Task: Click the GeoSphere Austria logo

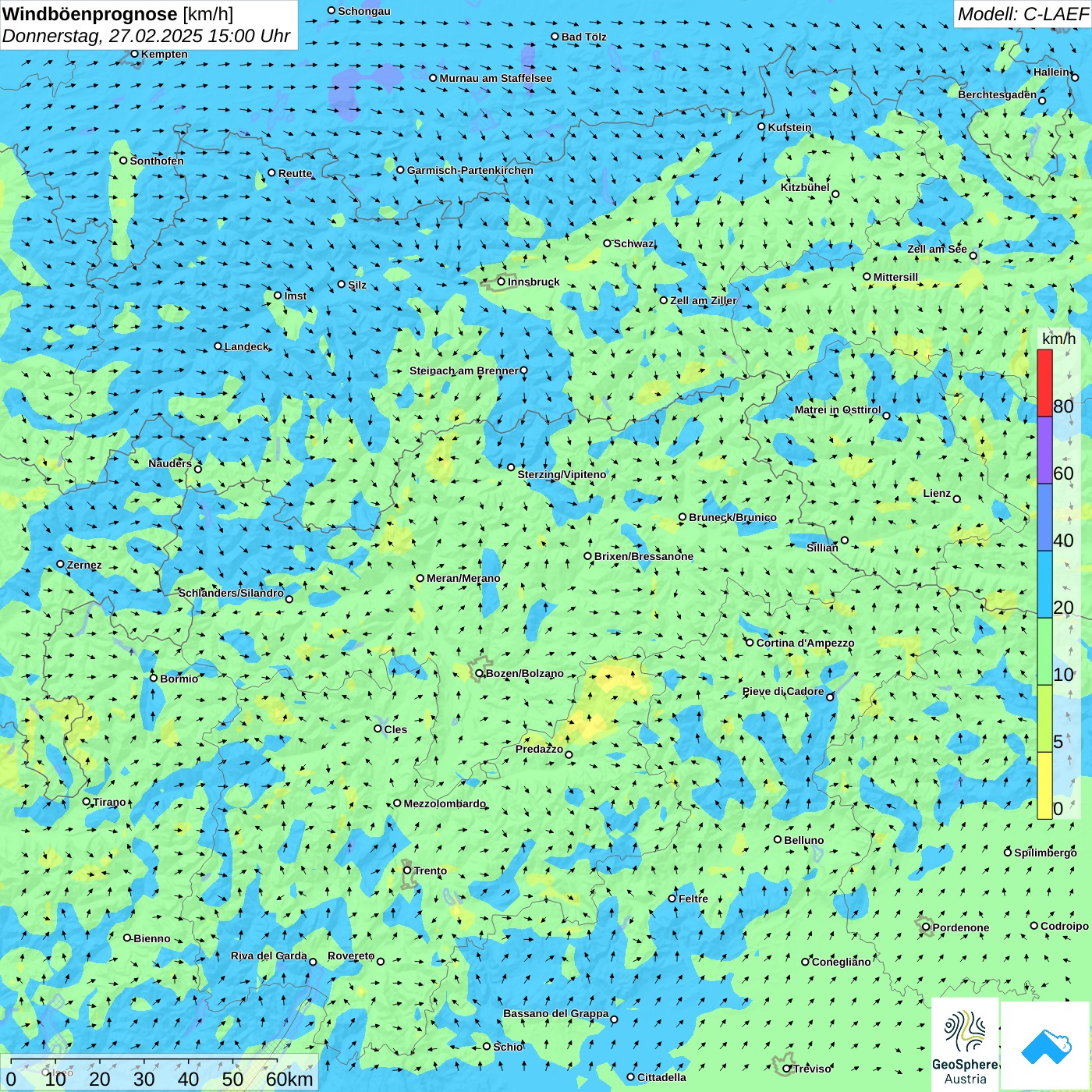Action: pos(965,1044)
